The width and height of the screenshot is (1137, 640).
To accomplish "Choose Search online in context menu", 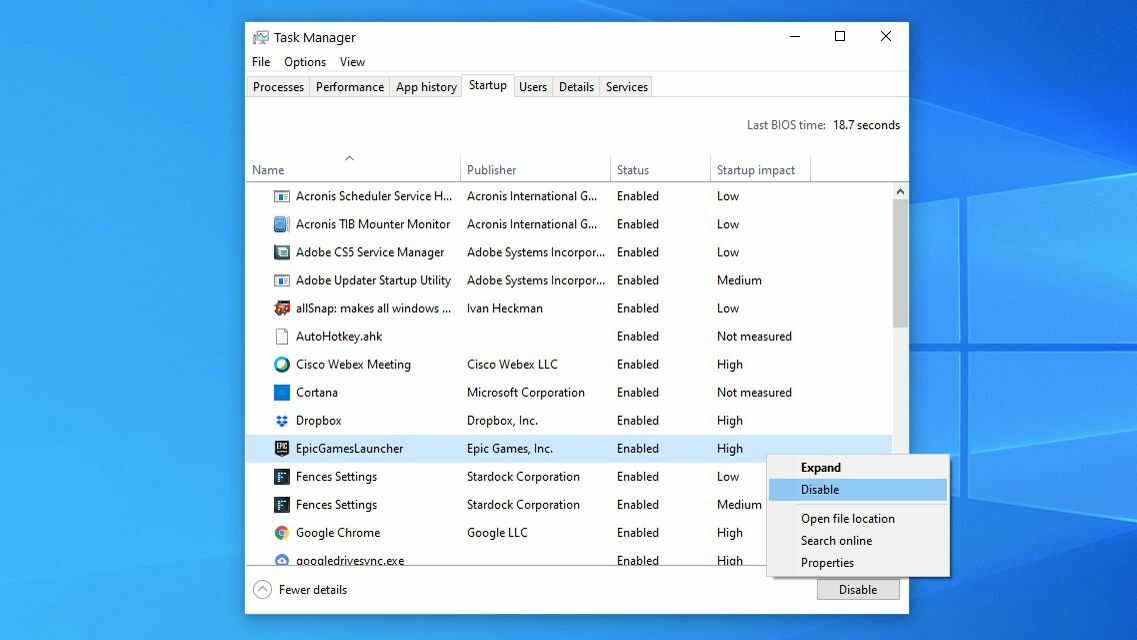I will pos(858,541).
